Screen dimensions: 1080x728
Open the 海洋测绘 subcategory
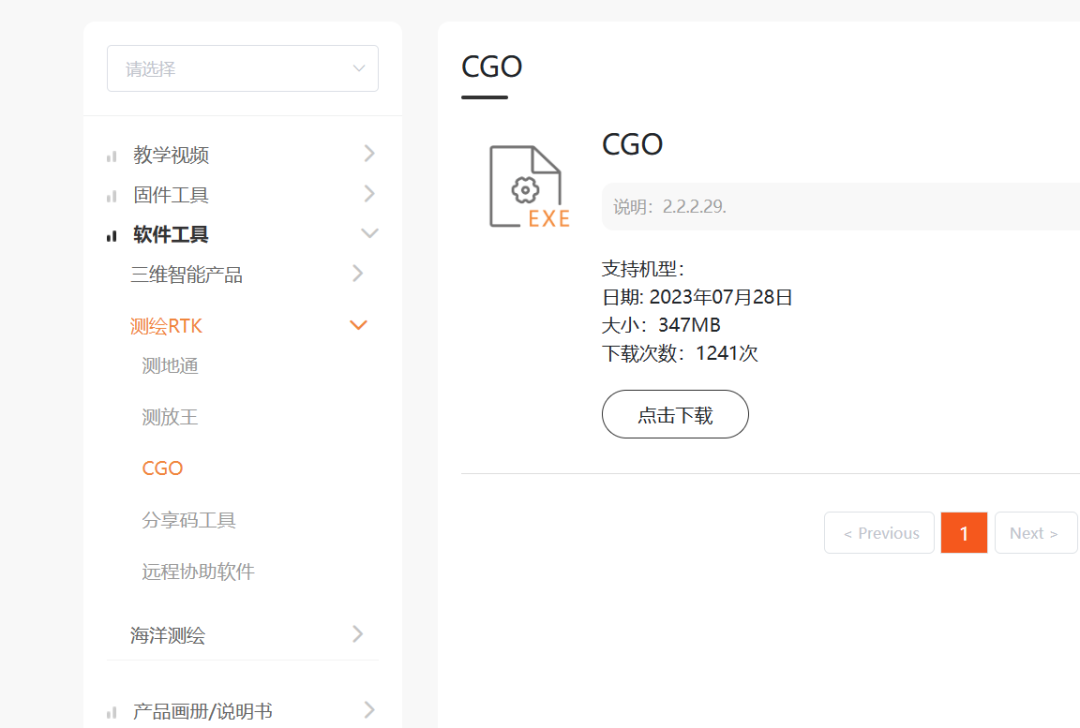[167, 635]
